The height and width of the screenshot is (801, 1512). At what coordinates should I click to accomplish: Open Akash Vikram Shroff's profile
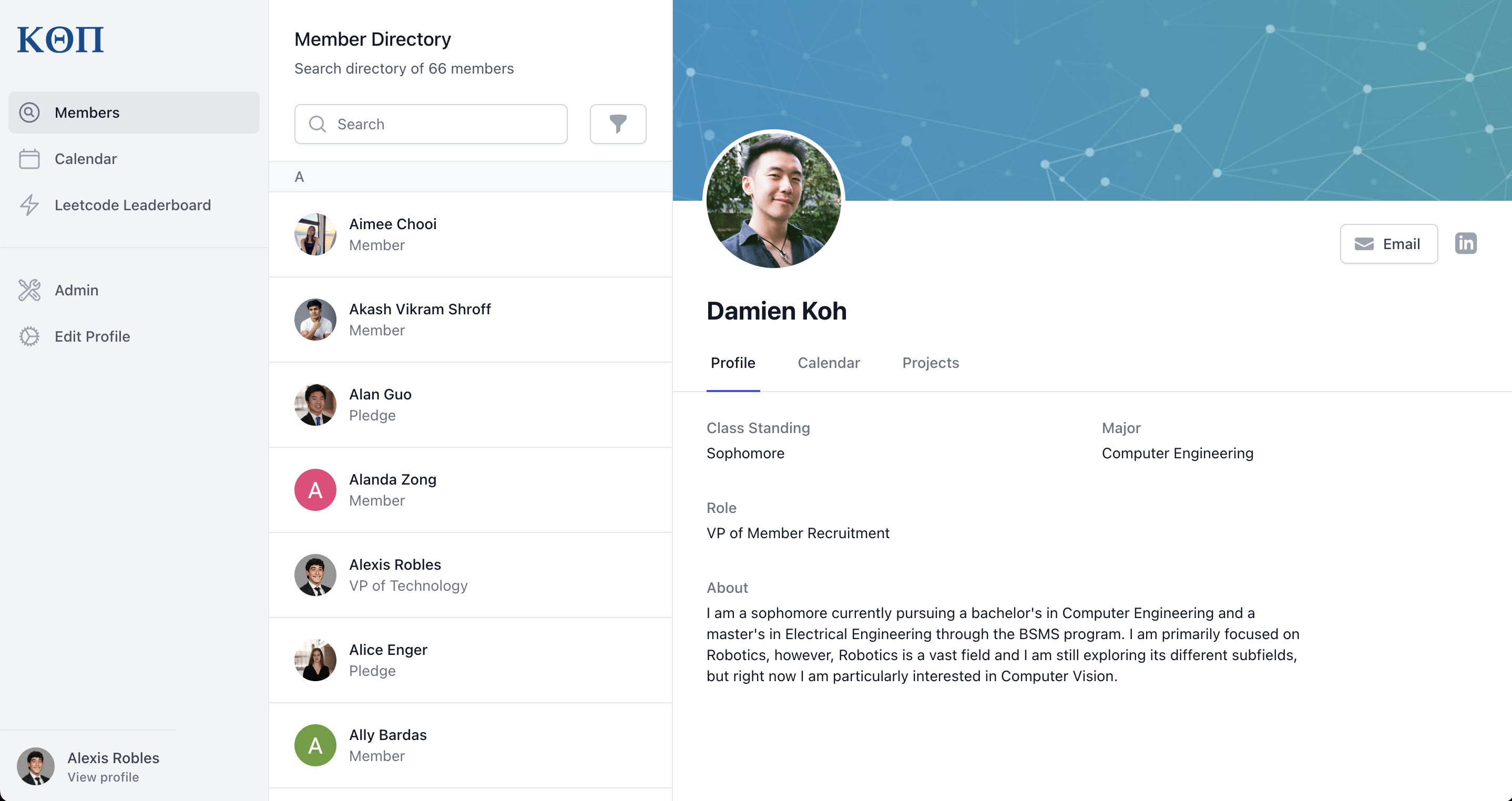419,319
